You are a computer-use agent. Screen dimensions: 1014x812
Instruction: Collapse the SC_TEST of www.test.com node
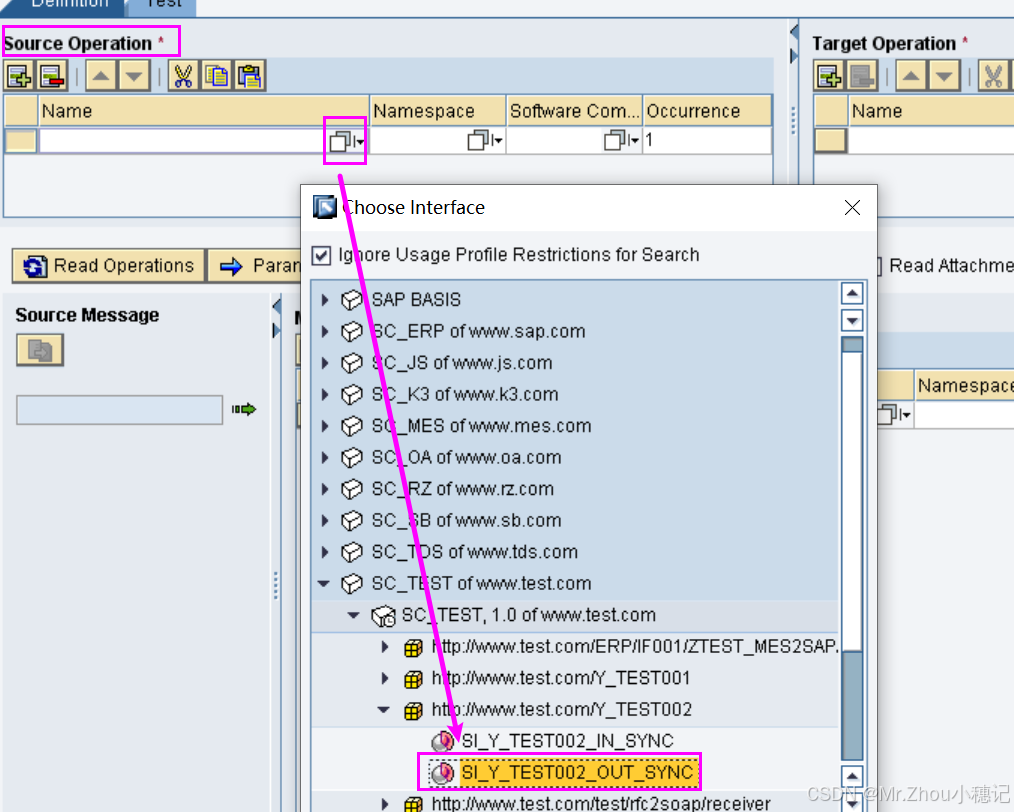coord(323,582)
